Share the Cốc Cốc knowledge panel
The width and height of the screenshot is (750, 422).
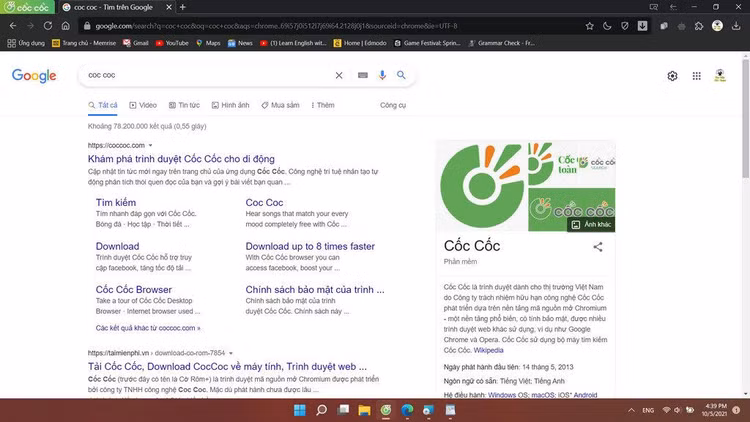tap(598, 246)
